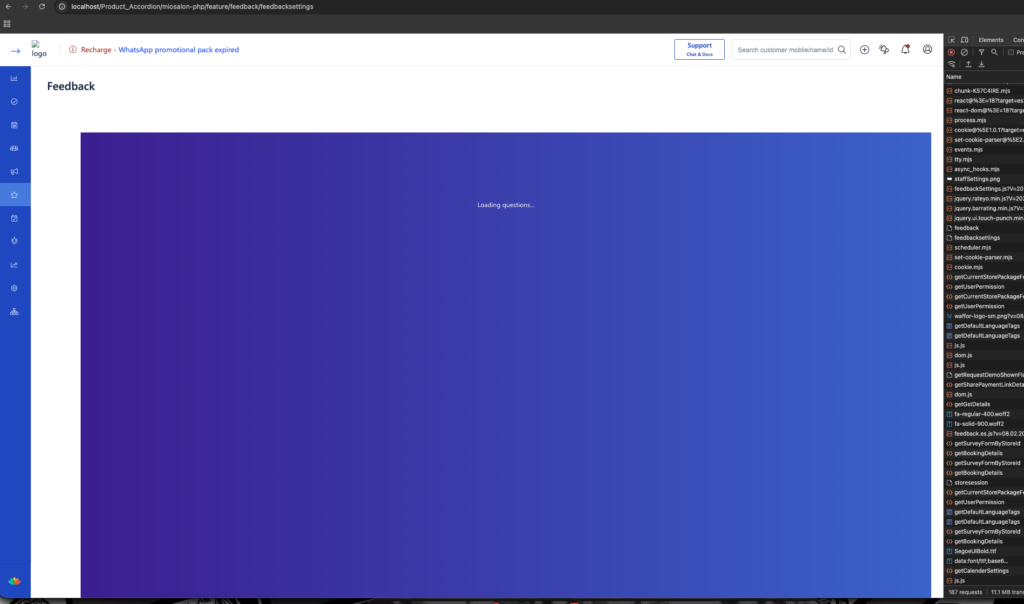Focus the Search customer input field
The height and width of the screenshot is (604, 1024).
coord(785,50)
